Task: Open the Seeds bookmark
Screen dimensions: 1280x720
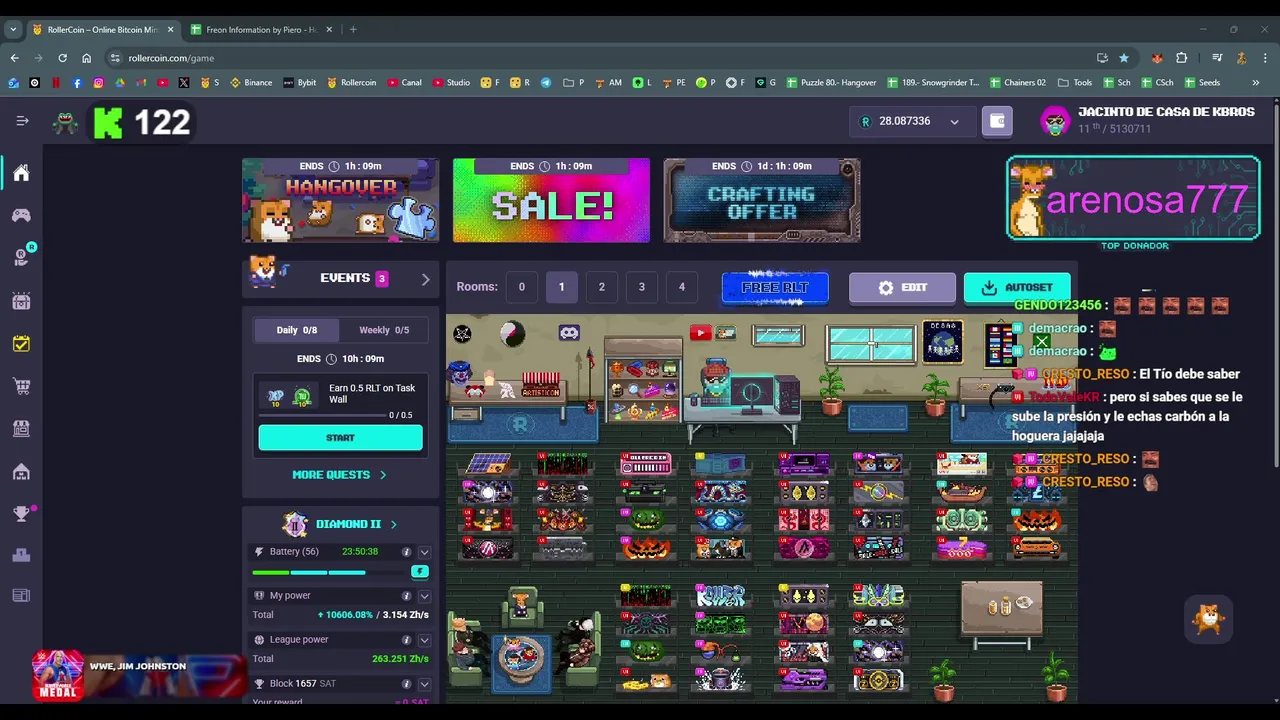Action: tap(1202, 83)
